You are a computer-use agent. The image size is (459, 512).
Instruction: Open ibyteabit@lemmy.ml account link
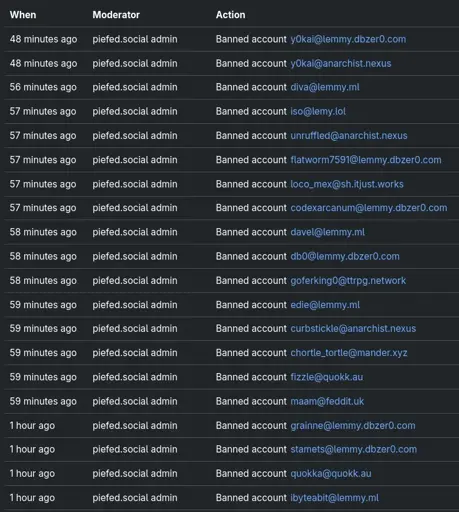334,498
